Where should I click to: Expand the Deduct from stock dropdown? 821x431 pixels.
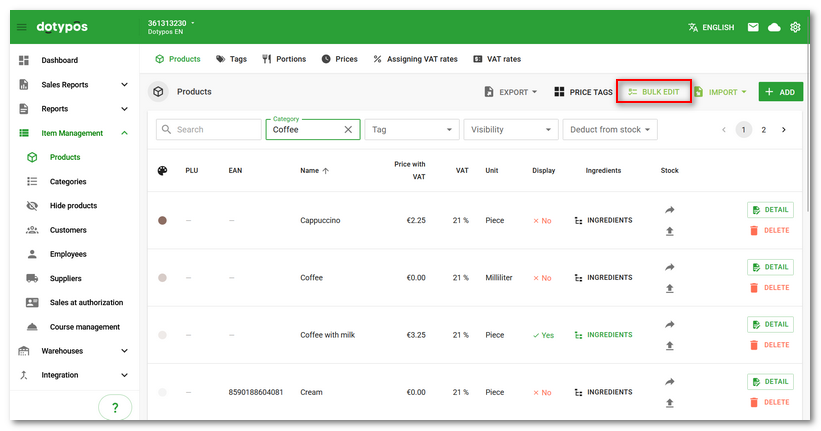[x=610, y=129]
